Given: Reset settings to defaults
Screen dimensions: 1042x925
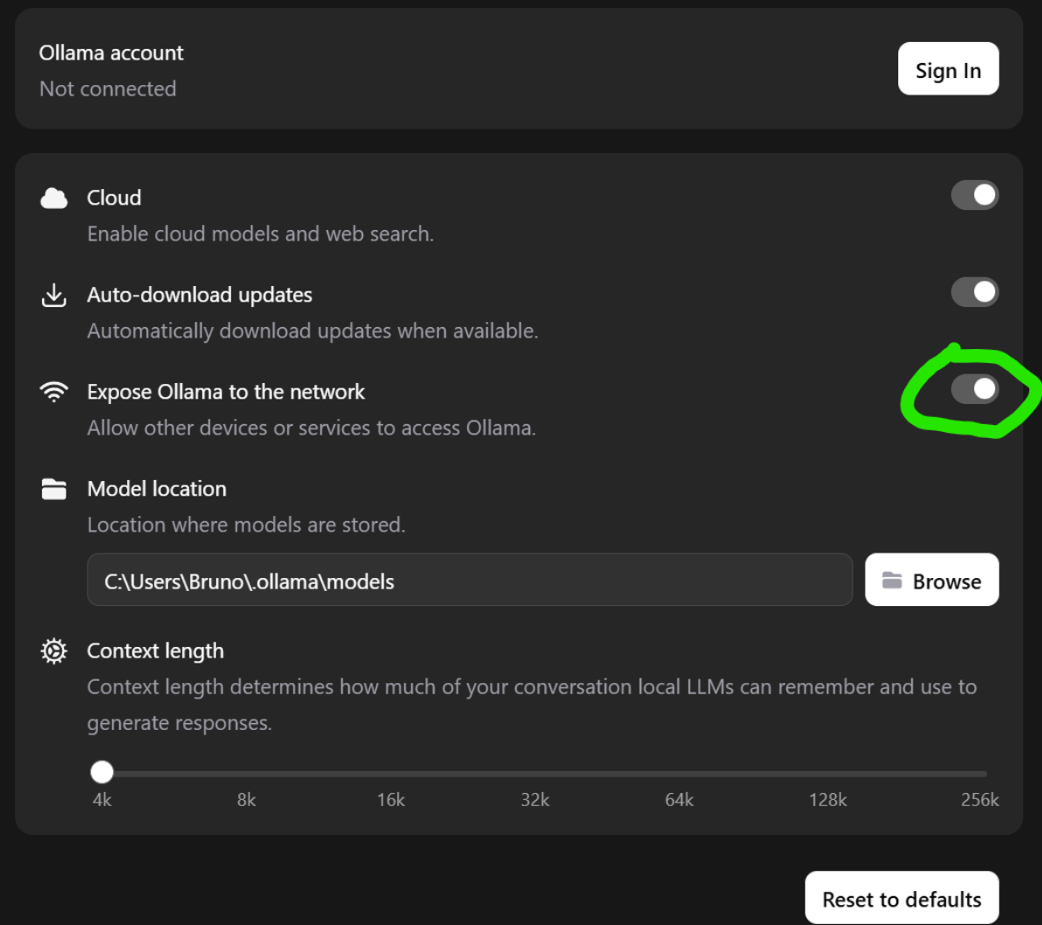Looking at the screenshot, I should (902, 898).
